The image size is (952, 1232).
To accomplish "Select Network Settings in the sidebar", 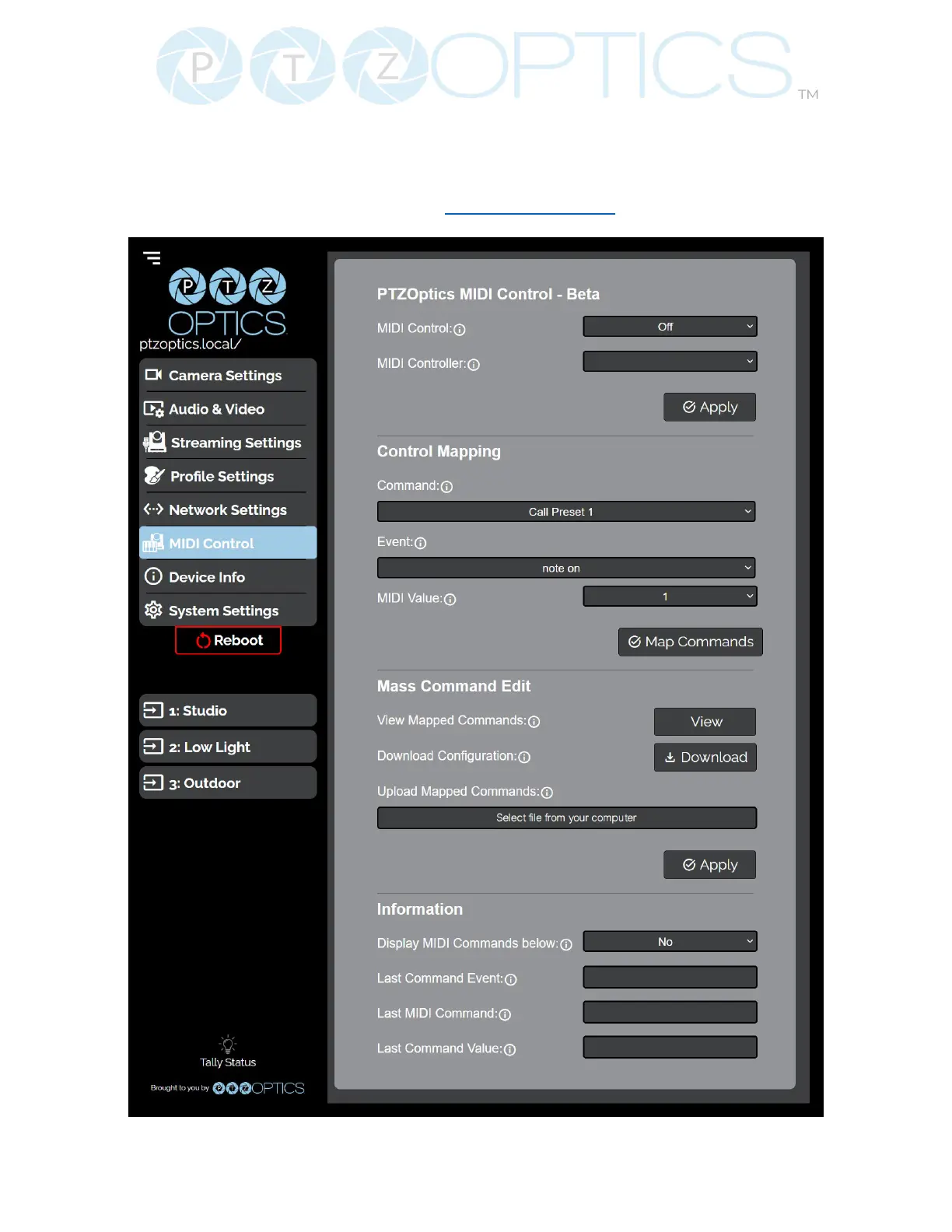I will pyautogui.click(x=228, y=510).
